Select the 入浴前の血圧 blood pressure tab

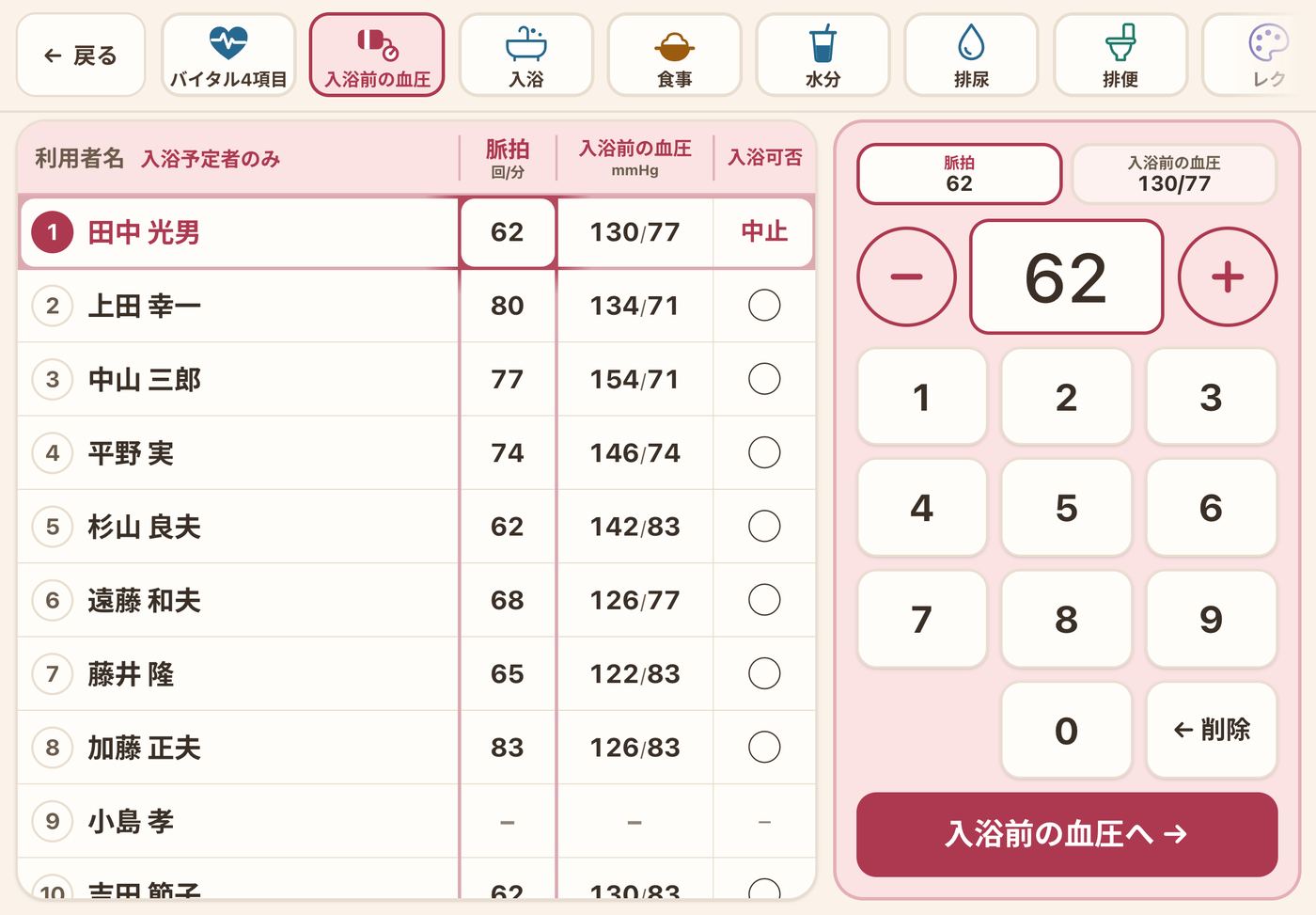tap(377, 55)
